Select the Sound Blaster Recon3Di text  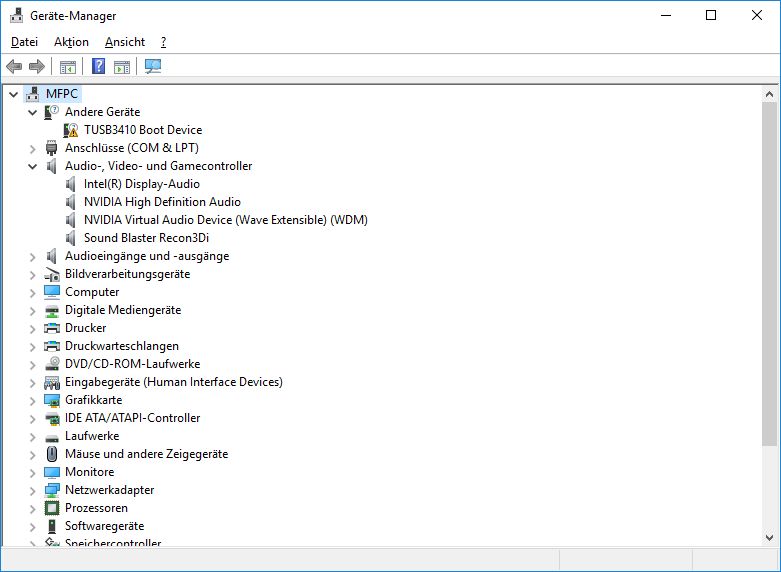click(146, 238)
